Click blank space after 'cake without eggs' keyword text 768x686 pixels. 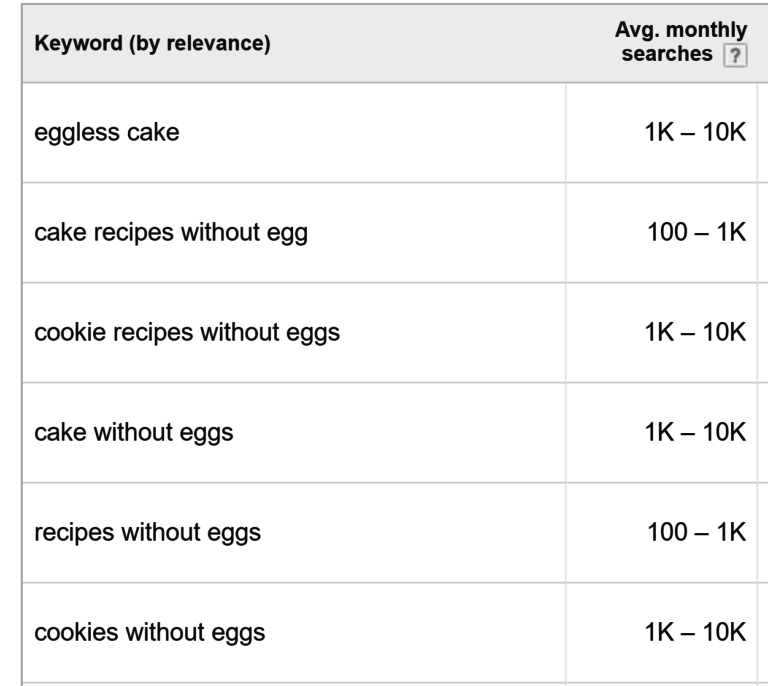point(399,432)
